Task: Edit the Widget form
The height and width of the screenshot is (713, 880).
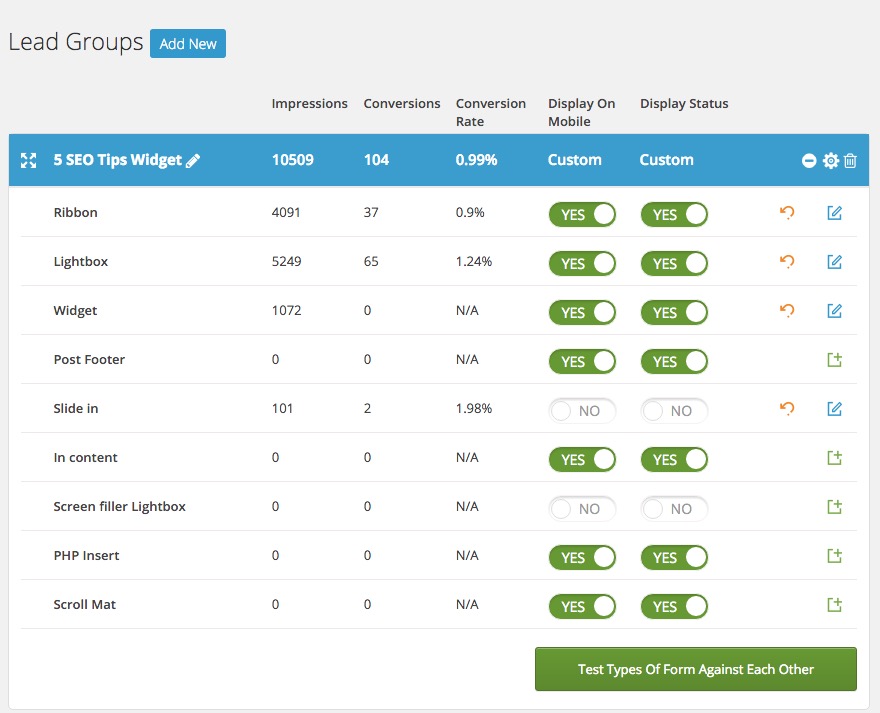Action: (835, 311)
